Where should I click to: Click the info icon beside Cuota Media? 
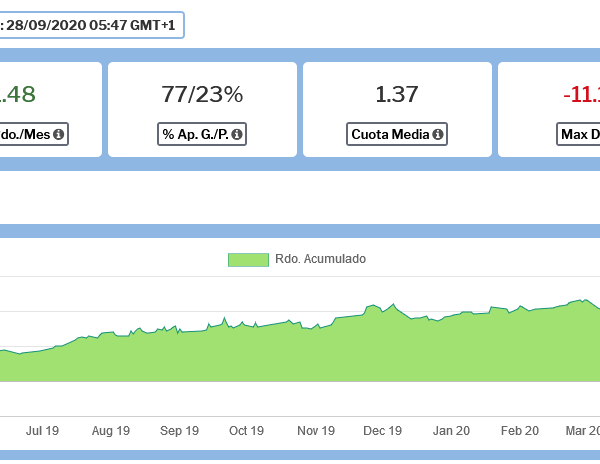(438, 134)
